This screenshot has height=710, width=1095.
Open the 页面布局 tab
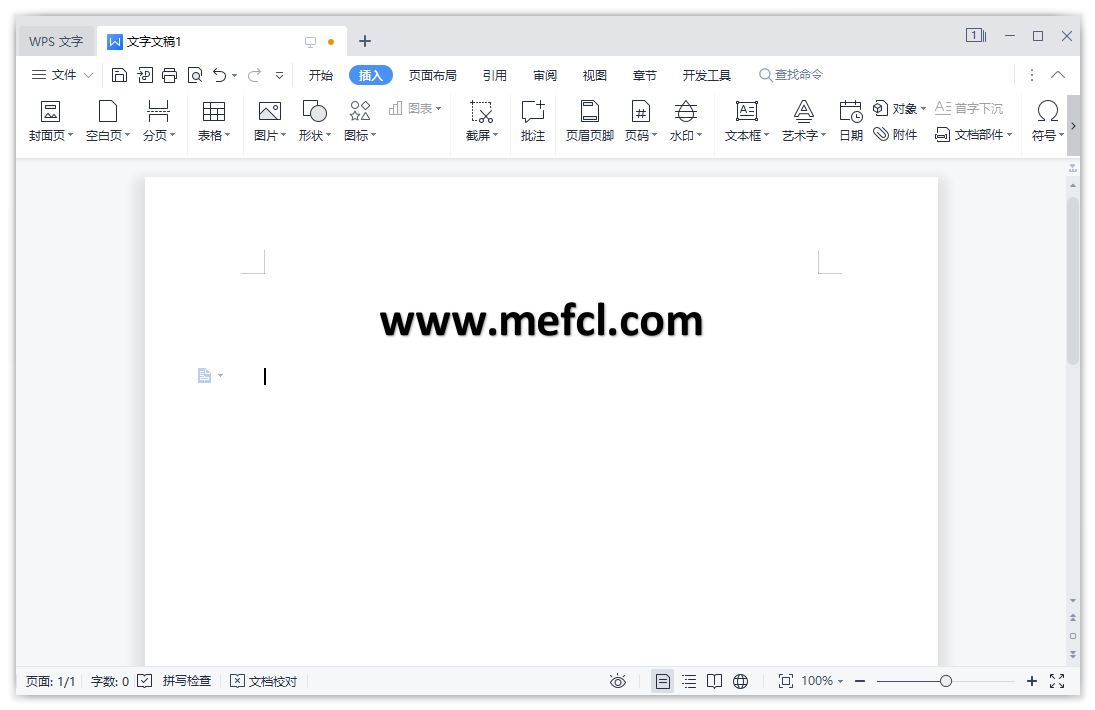click(433, 75)
